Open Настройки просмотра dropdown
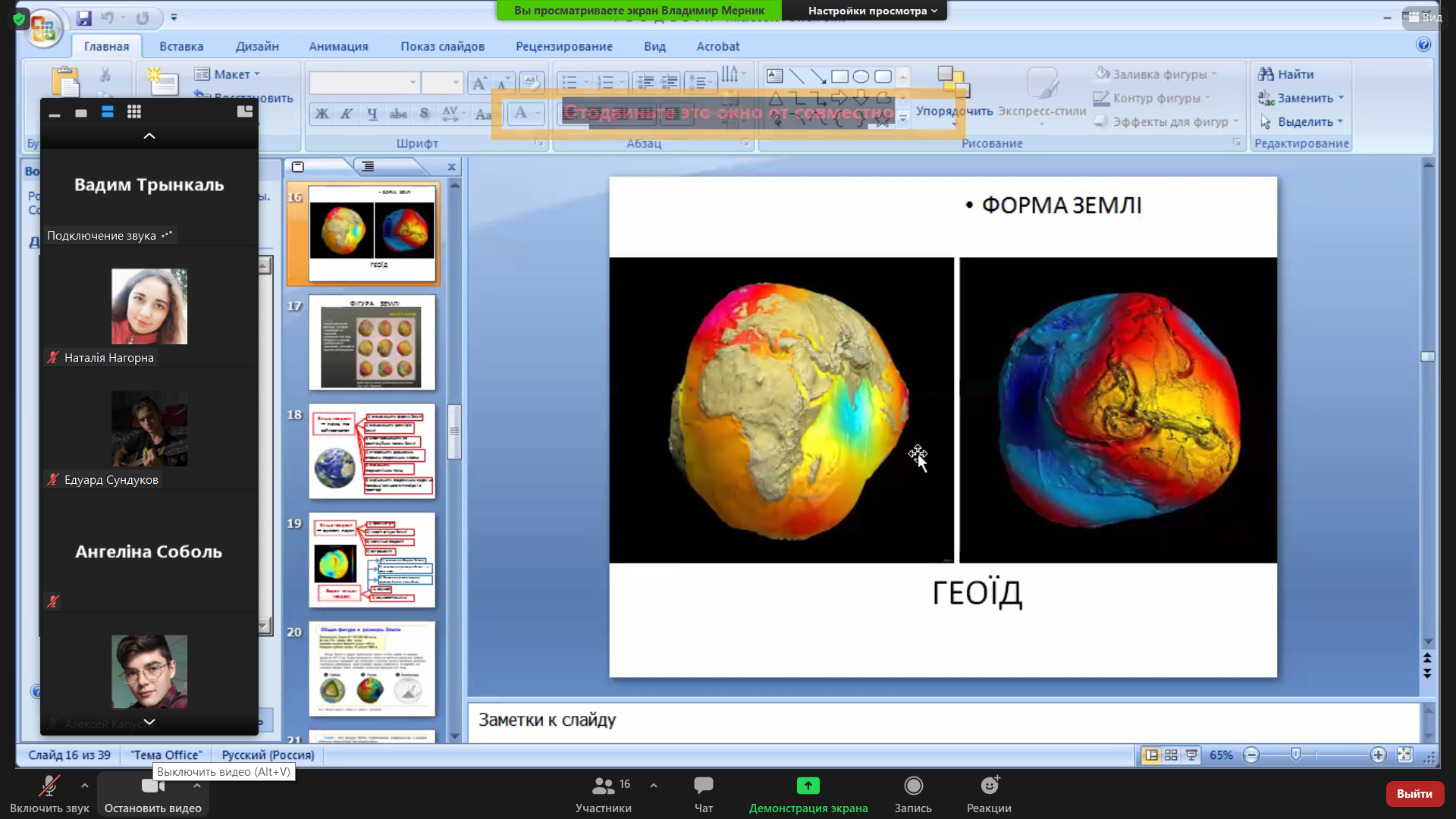This screenshot has width=1456, height=819. [x=872, y=11]
